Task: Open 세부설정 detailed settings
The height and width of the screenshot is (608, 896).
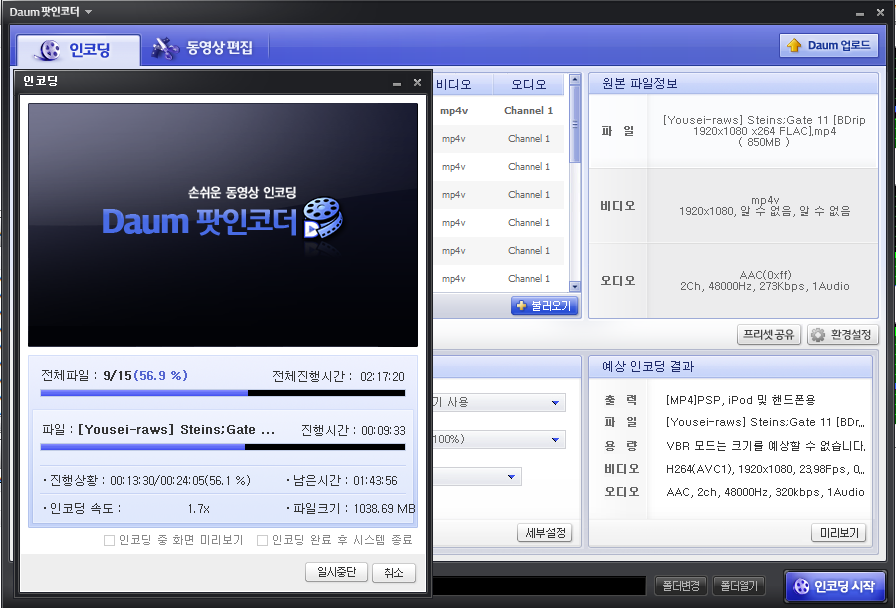Action: [x=545, y=533]
